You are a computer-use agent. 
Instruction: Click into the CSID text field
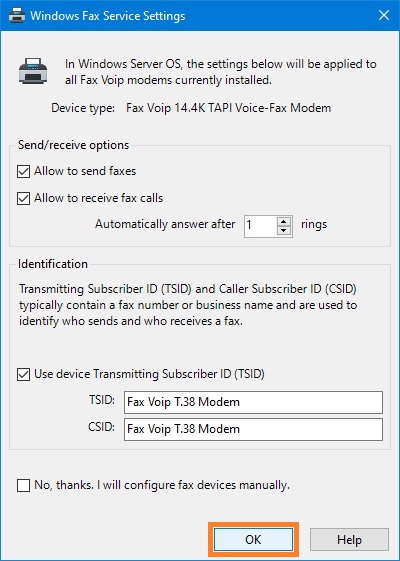(x=253, y=429)
